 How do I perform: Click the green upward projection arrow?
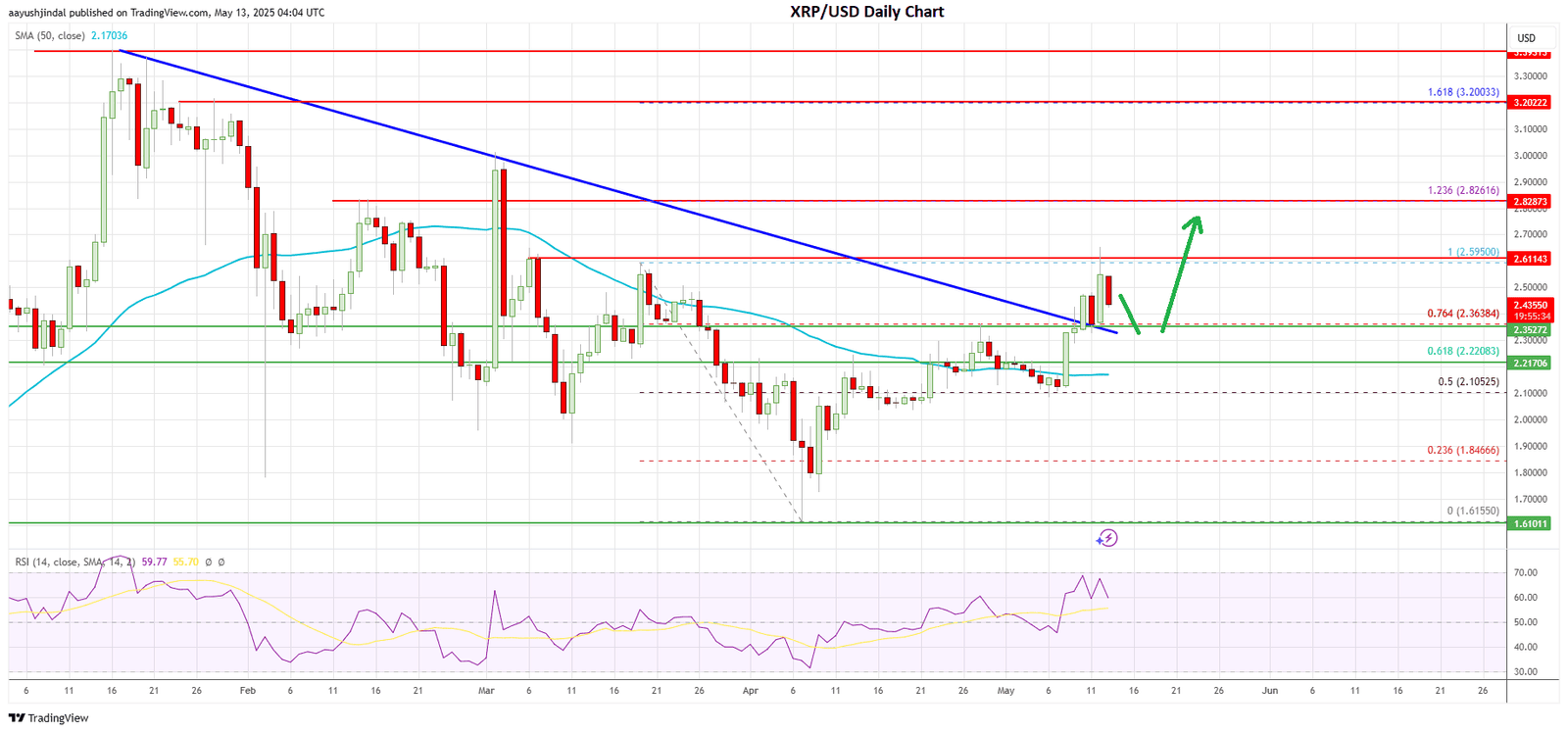point(1179,272)
